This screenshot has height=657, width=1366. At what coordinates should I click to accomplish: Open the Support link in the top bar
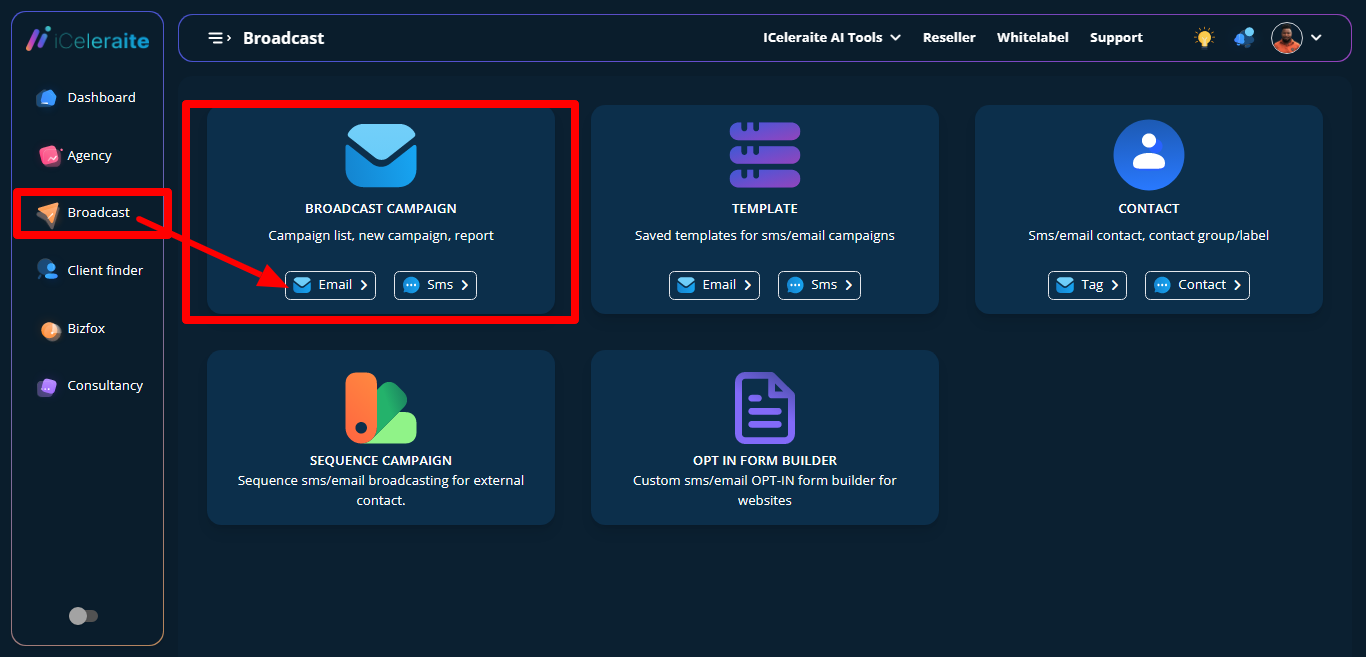(1116, 38)
